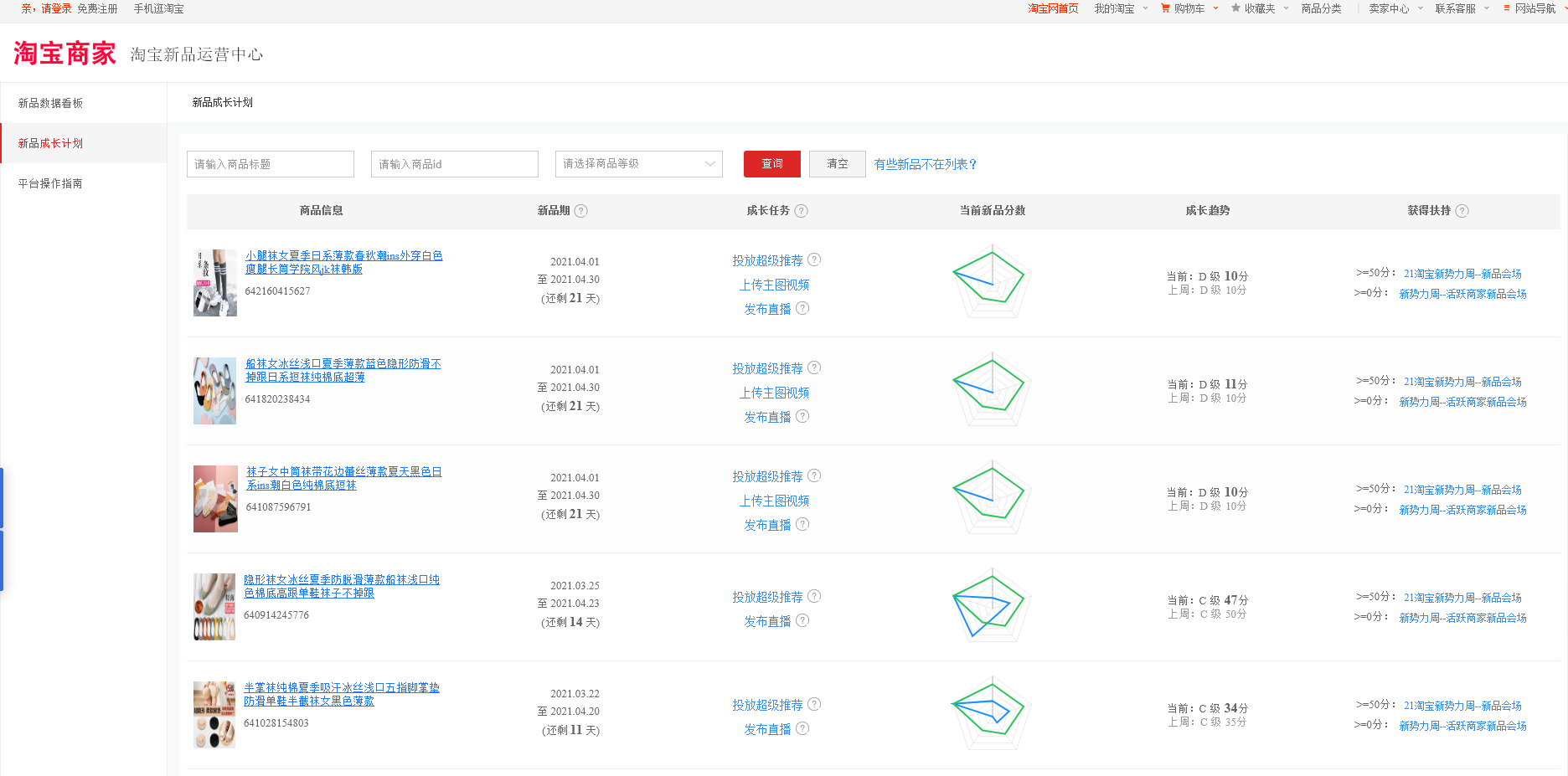Click help icon next to 投放超级推荐 for item 640914245776
The height and width of the screenshot is (776, 1568).
pyautogui.click(x=814, y=596)
